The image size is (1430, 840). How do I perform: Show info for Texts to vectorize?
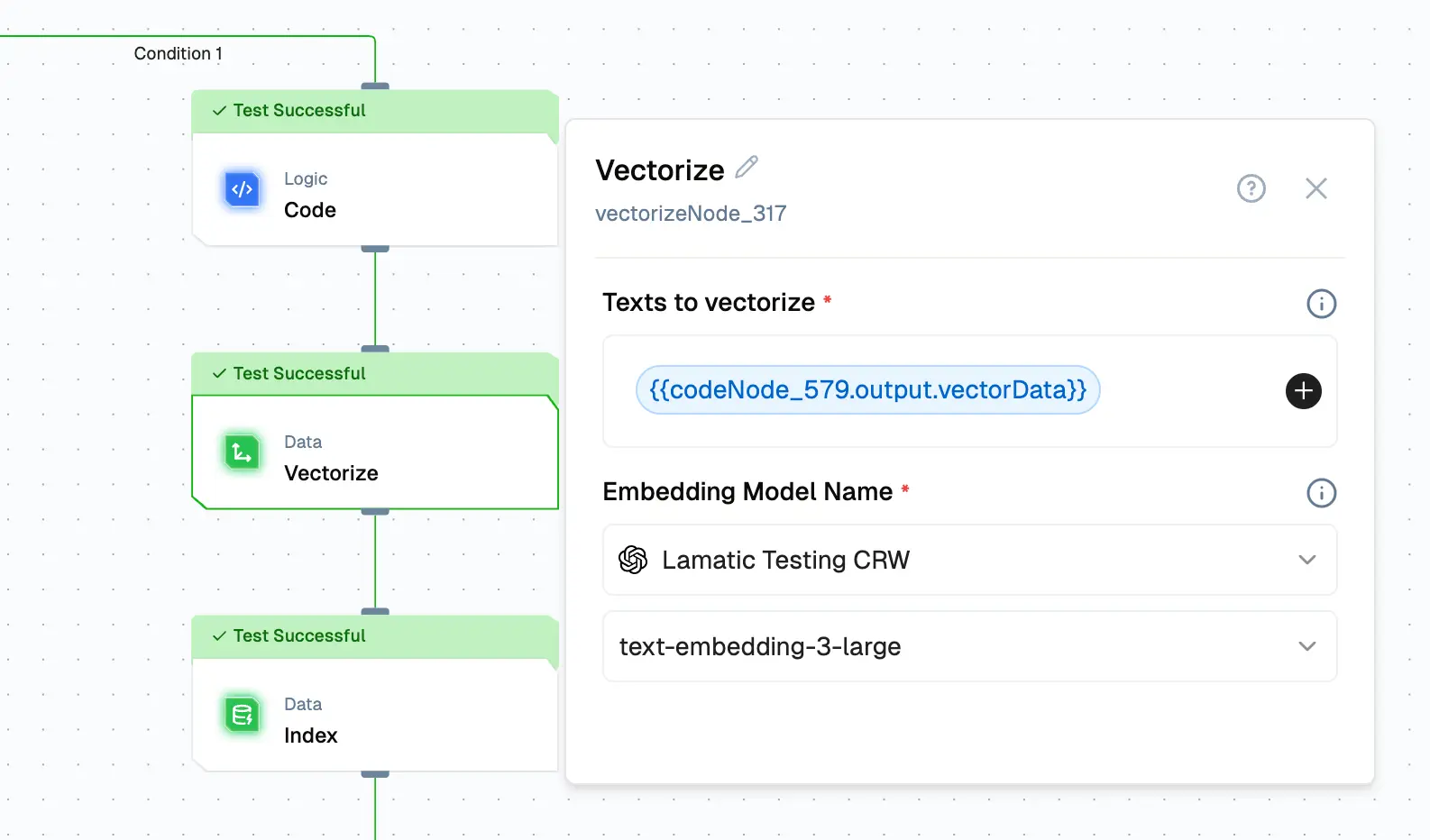pyautogui.click(x=1321, y=304)
